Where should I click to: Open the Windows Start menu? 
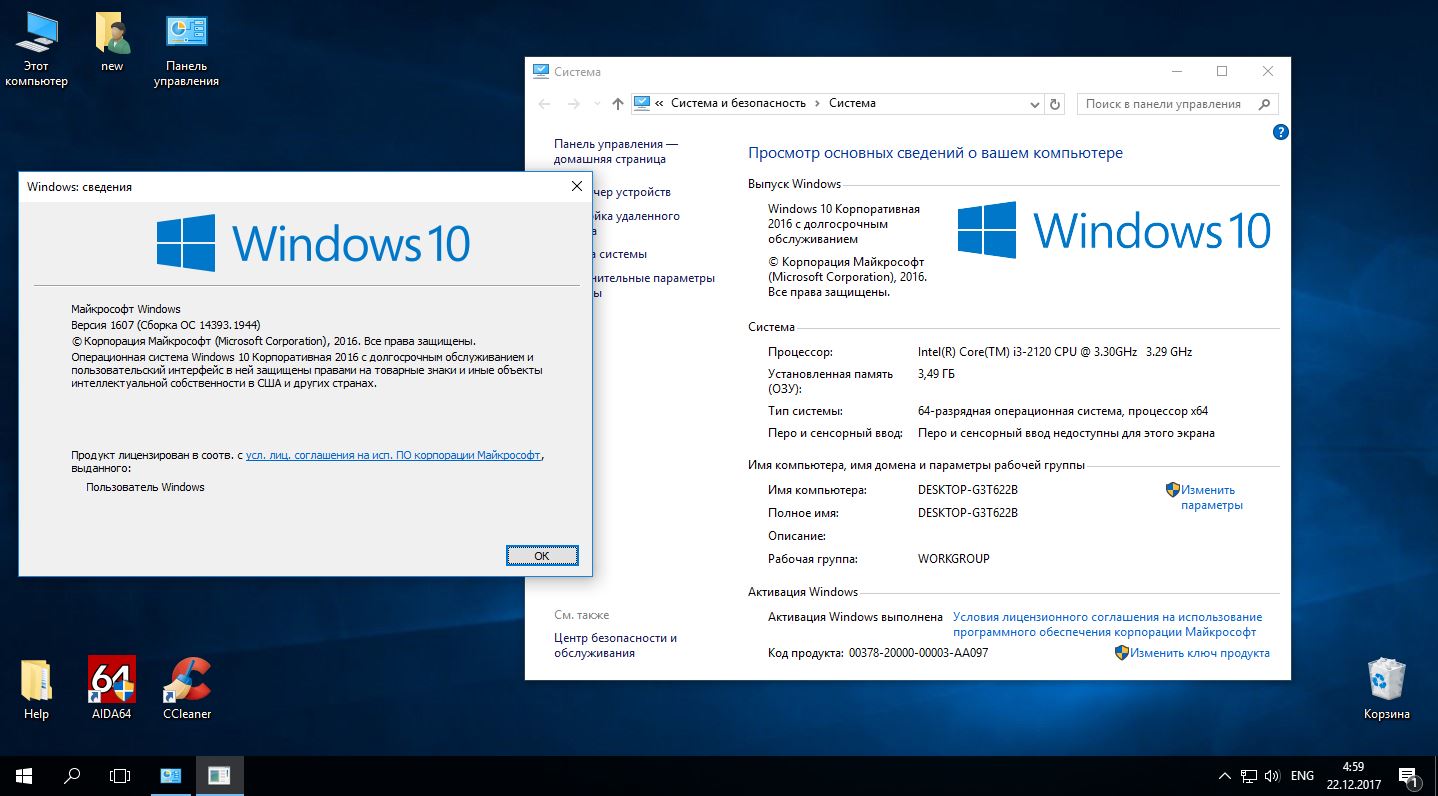pos(24,776)
